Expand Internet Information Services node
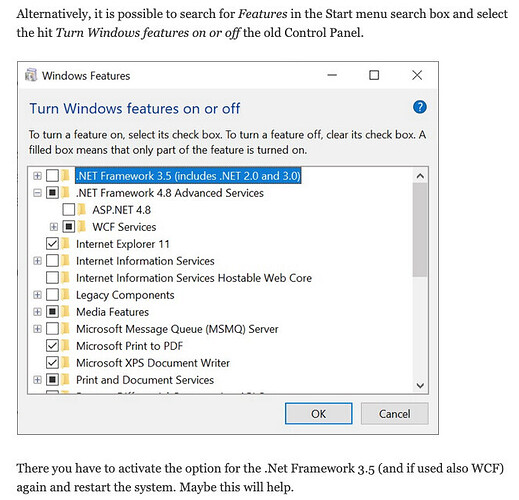This screenshot has height=500, width=519. coord(37,261)
